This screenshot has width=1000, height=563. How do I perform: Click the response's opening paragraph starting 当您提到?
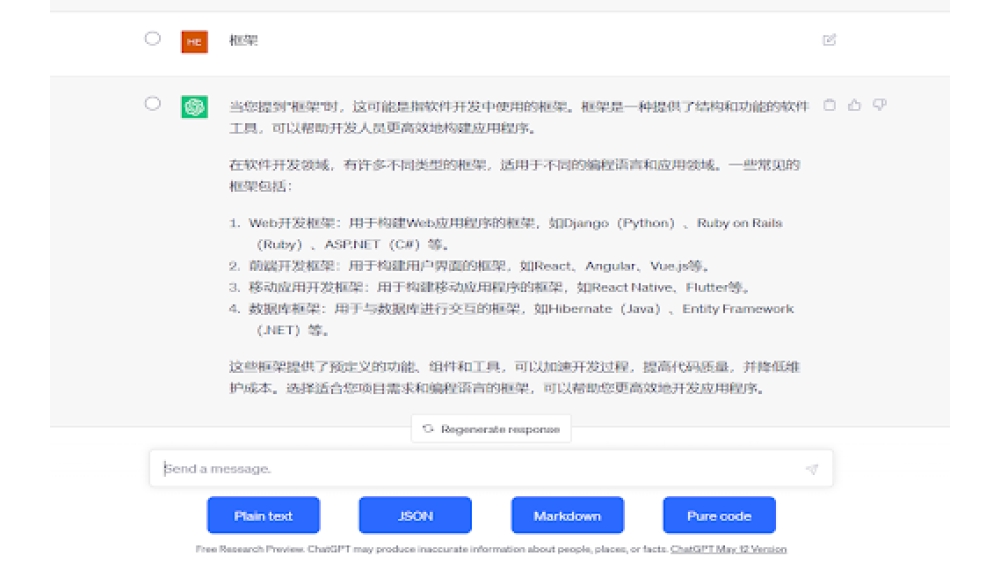[519, 117]
